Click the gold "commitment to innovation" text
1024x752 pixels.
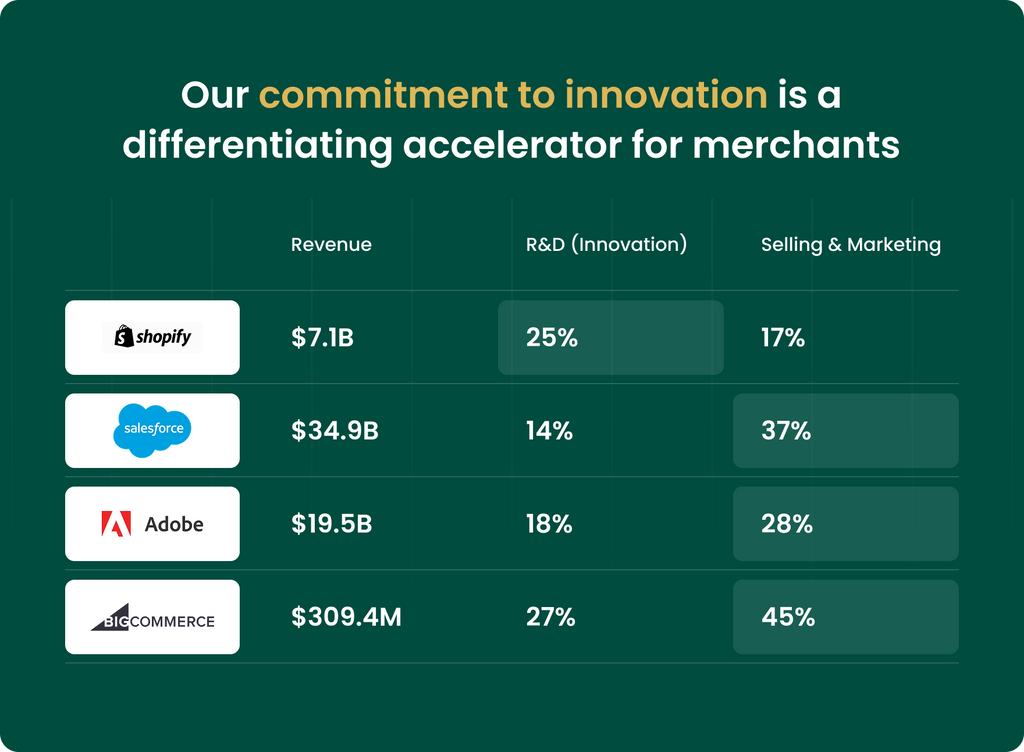(x=513, y=96)
